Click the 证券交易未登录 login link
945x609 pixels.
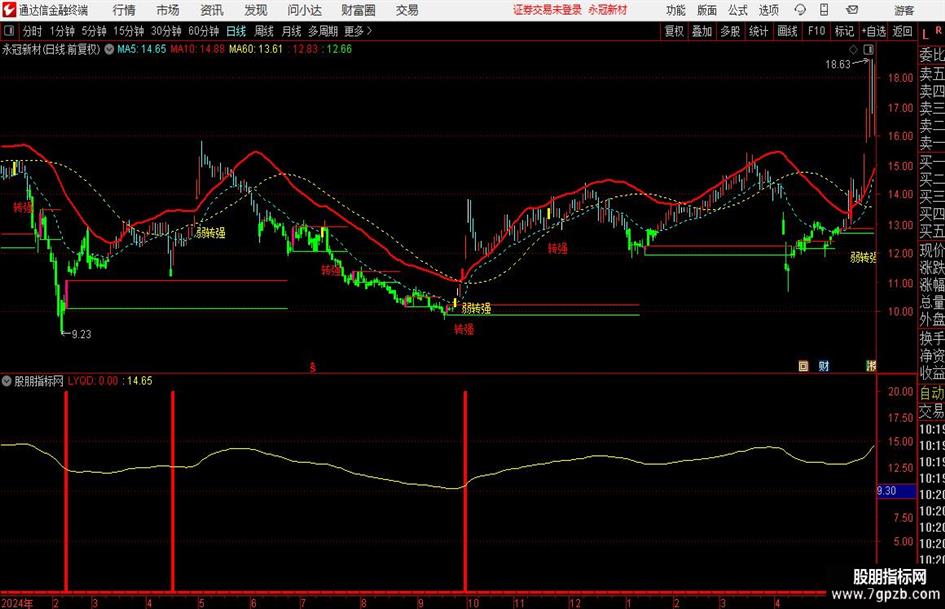547,10
